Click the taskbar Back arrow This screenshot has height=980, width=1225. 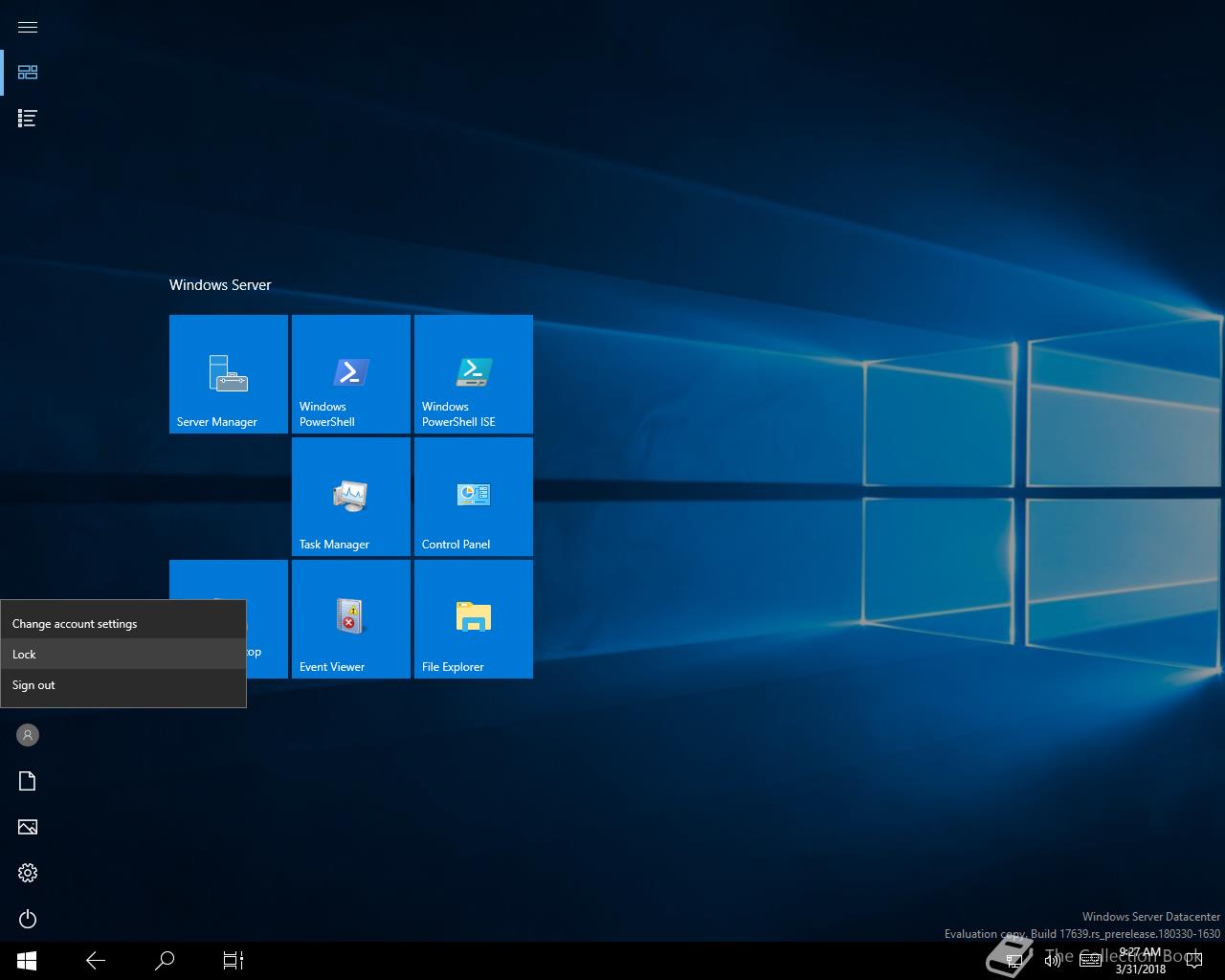click(x=96, y=961)
